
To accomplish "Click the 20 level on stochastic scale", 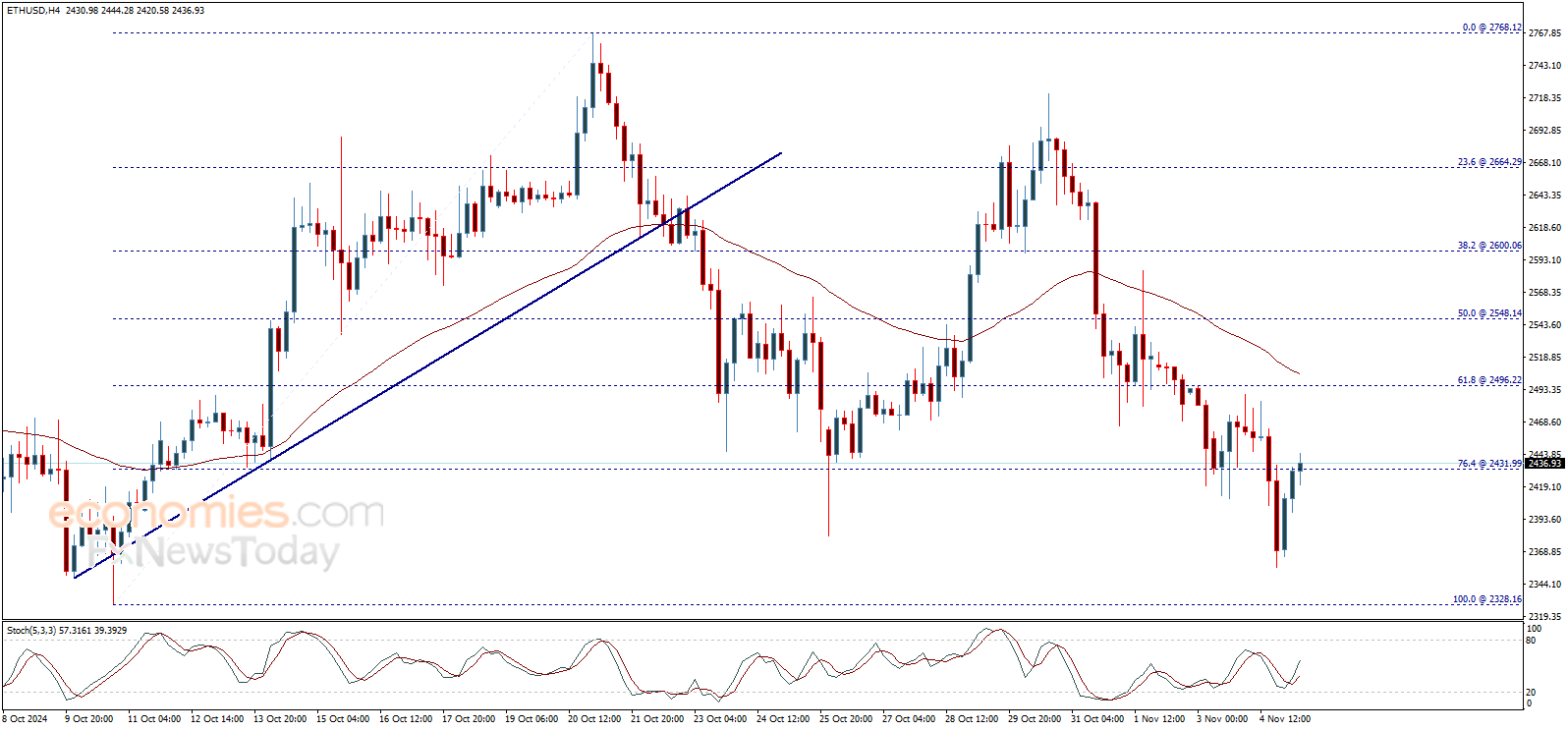I will click(1532, 693).
